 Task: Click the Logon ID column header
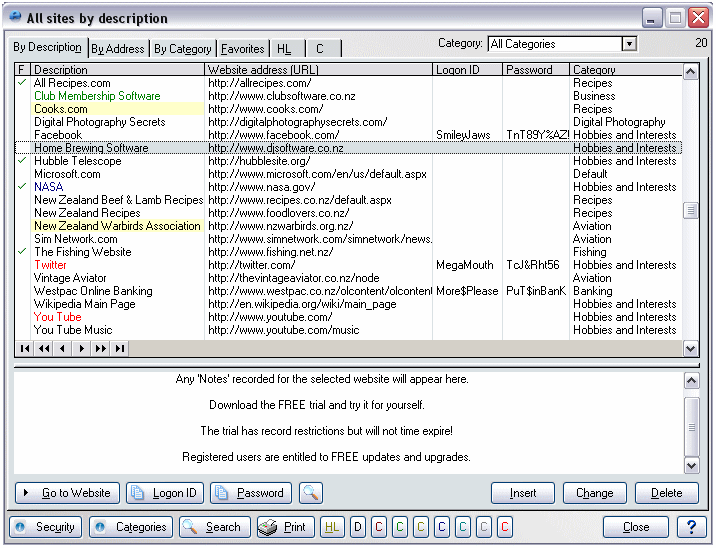point(468,69)
